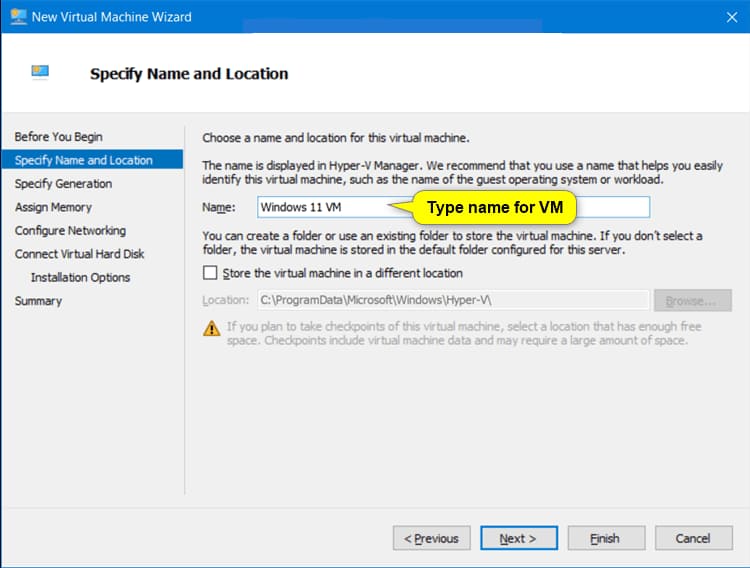Click the Previous button
Screen dimensions: 750x568
[x=431, y=538]
